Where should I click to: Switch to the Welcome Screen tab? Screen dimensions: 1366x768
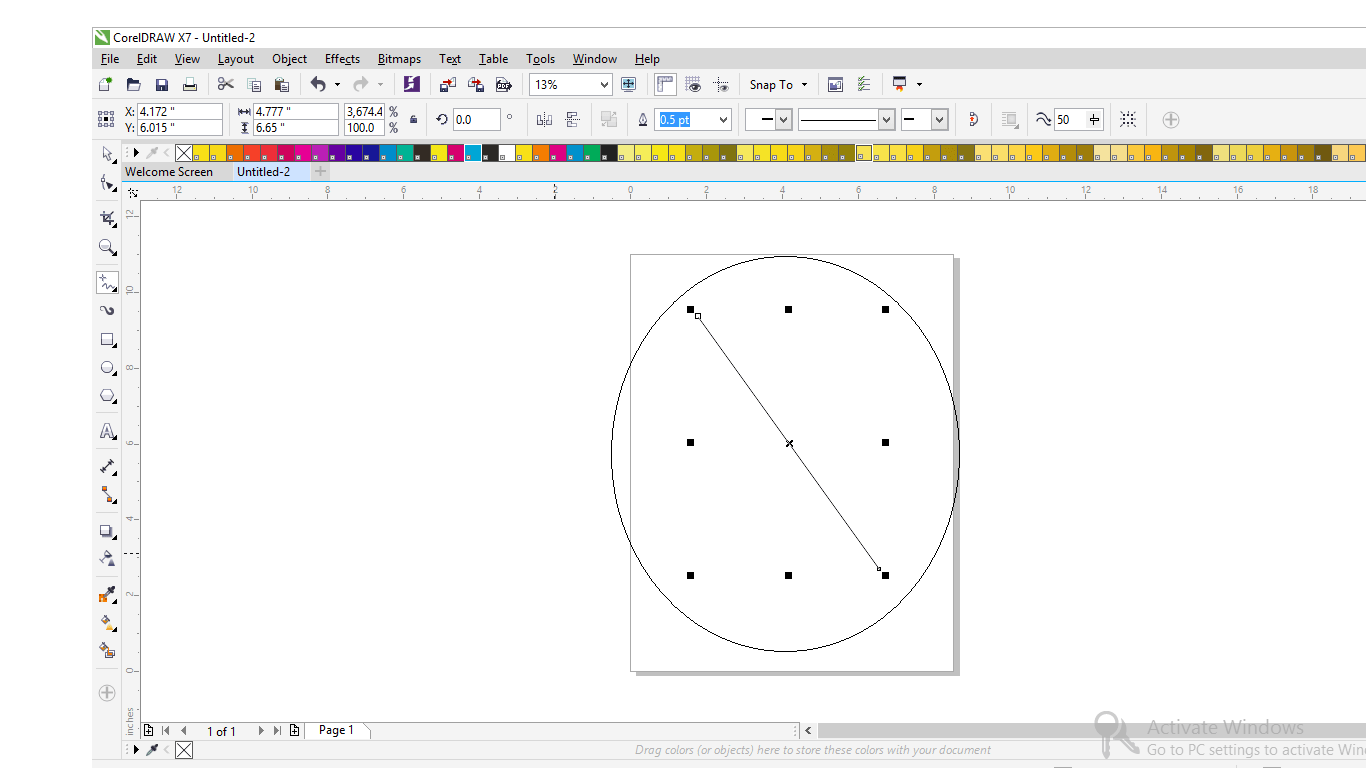point(167,171)
